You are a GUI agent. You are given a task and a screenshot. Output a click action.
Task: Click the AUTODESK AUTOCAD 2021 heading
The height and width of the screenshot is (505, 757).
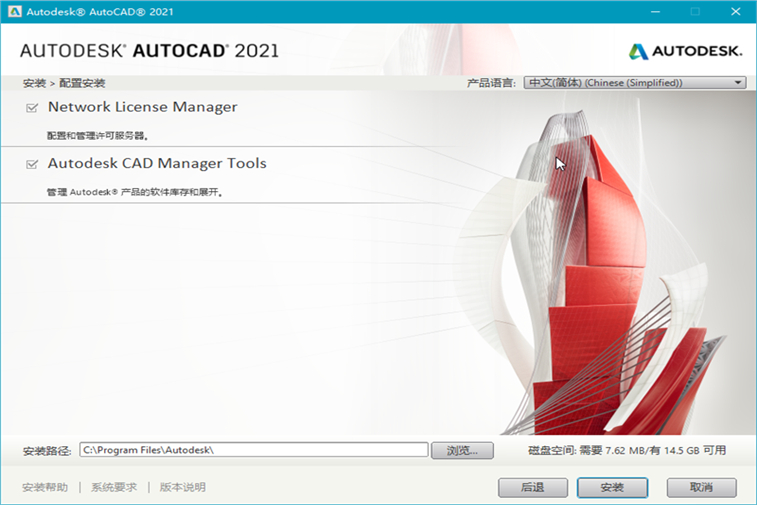point(149,51)
